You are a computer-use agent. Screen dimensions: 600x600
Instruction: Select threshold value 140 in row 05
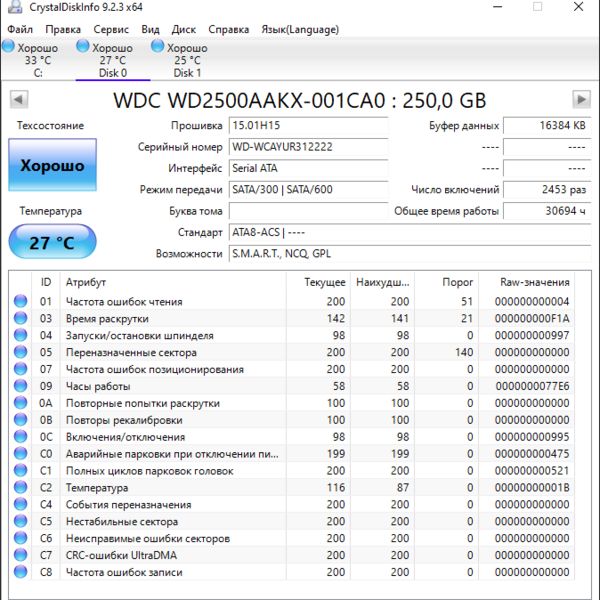coord(464,352)
